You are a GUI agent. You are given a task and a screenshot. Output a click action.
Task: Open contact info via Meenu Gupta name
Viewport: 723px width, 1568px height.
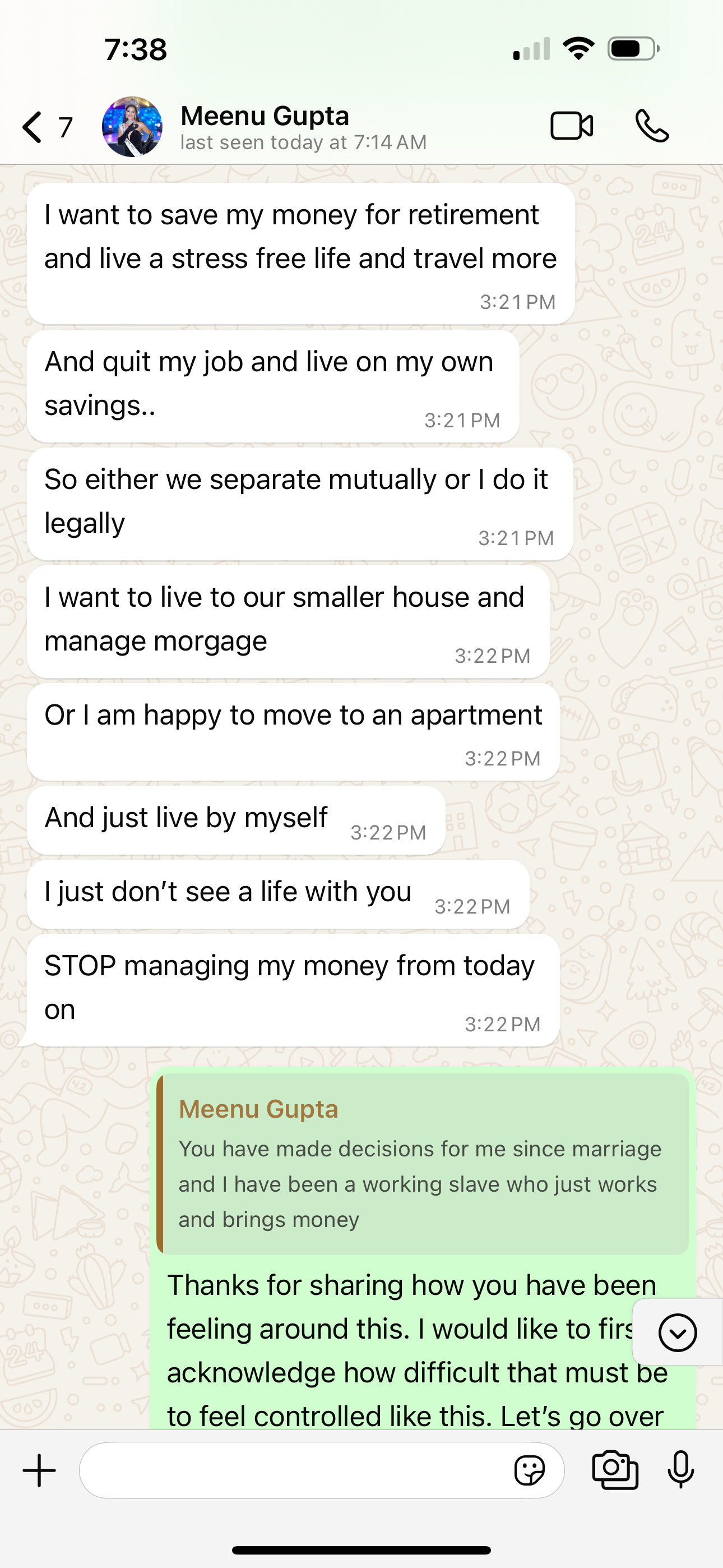tap(265, 116)
